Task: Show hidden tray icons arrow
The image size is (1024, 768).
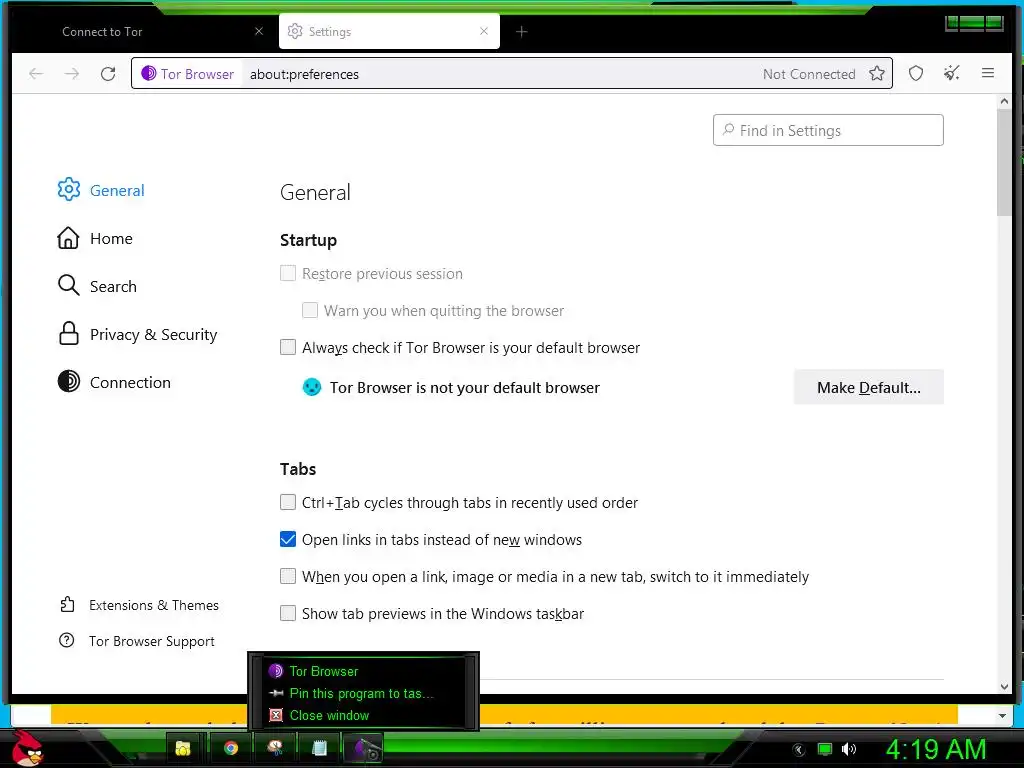Action: pyautogui.click(x=799, y=750)
